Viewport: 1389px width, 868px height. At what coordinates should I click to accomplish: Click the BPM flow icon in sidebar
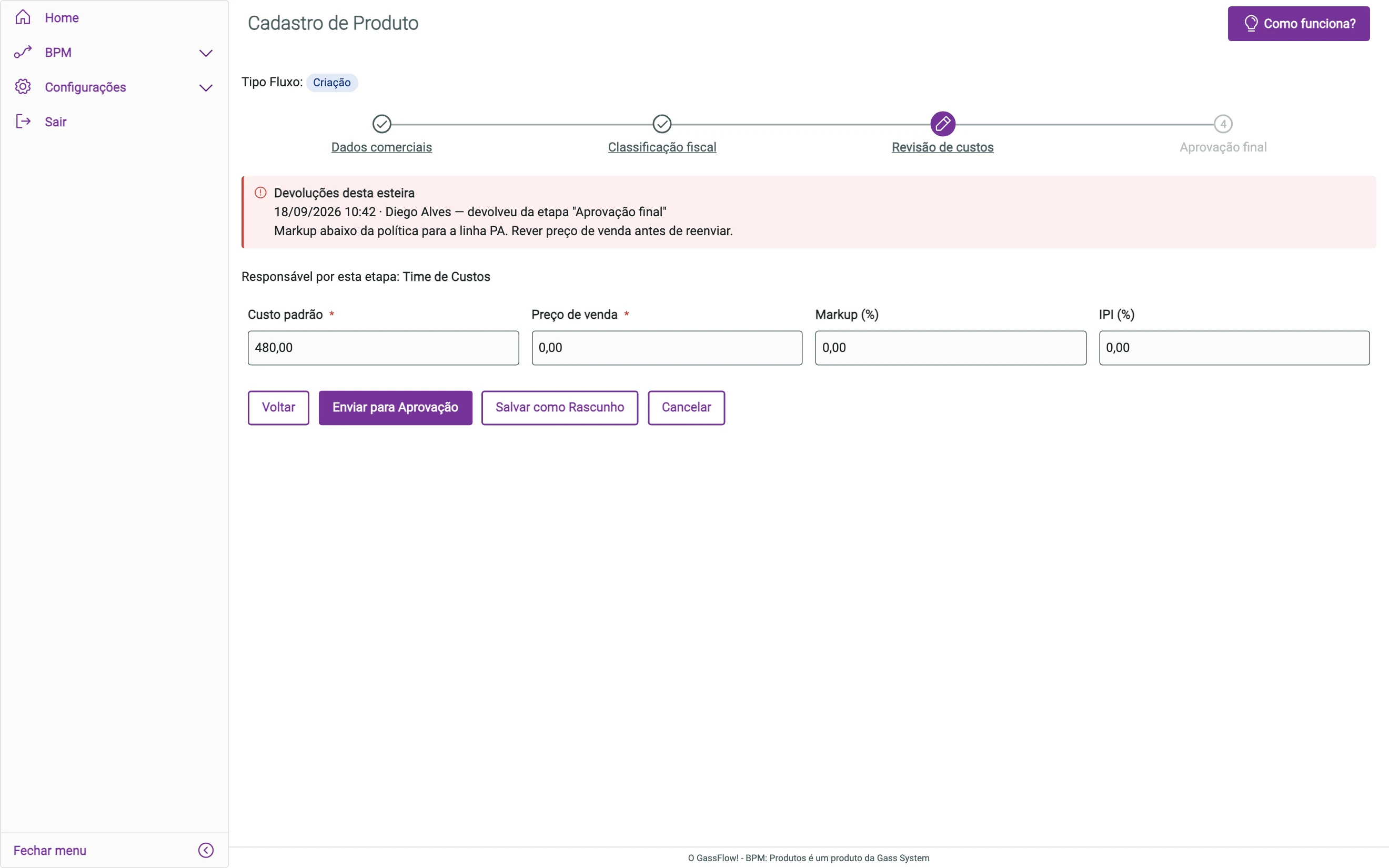[23, 52]
